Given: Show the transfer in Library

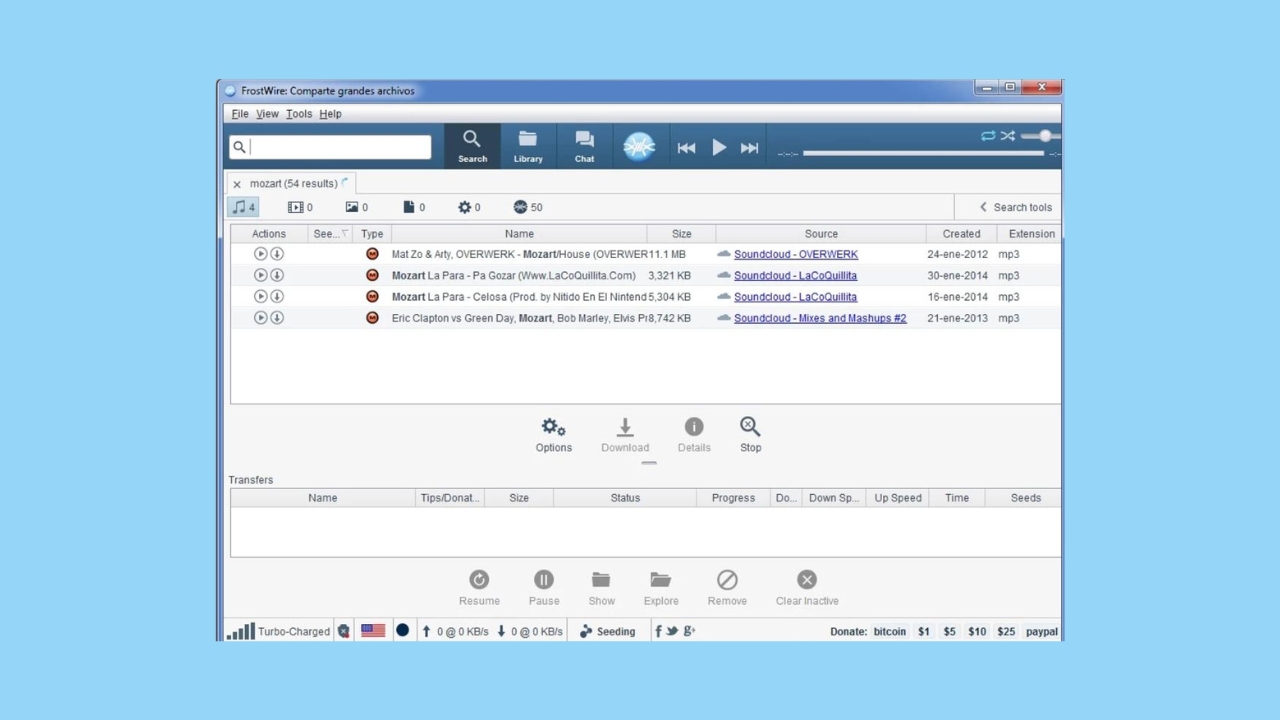Looking at the screenshot, I should point(601,588).
